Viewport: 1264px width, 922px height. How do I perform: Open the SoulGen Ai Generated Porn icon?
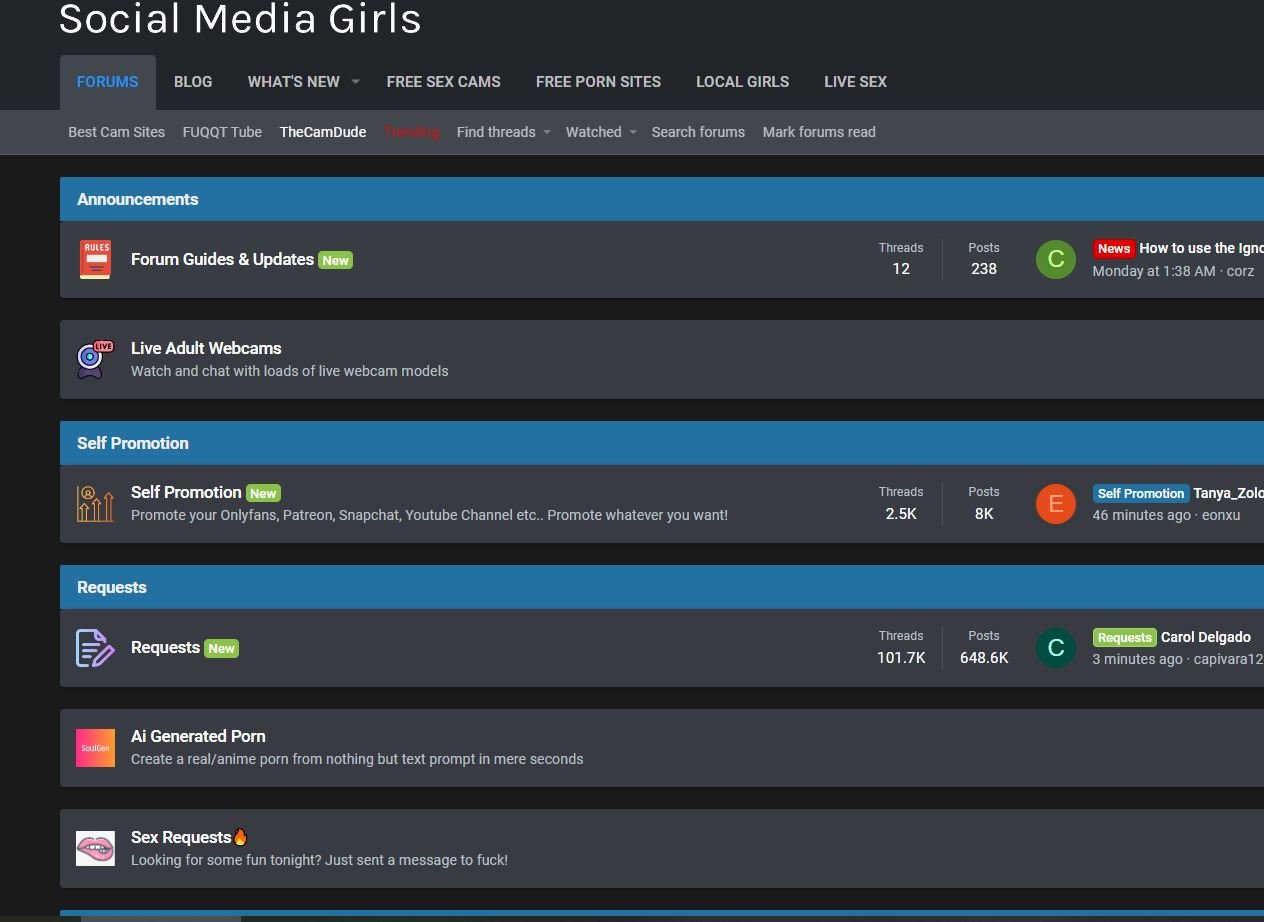coord(95,747)
